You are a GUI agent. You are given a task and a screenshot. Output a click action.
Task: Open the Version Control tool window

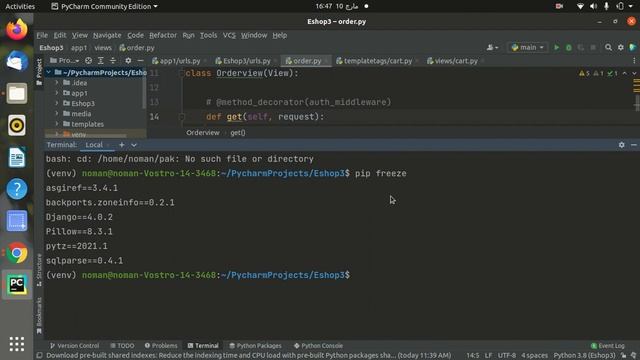point(74,346)
